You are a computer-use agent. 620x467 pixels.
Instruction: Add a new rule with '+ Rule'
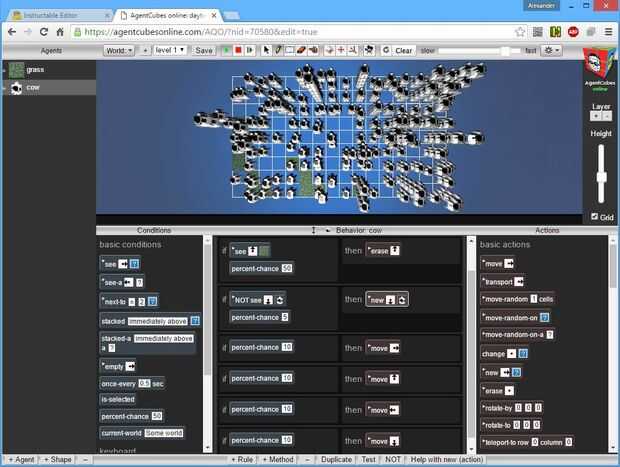click(242, 459)
